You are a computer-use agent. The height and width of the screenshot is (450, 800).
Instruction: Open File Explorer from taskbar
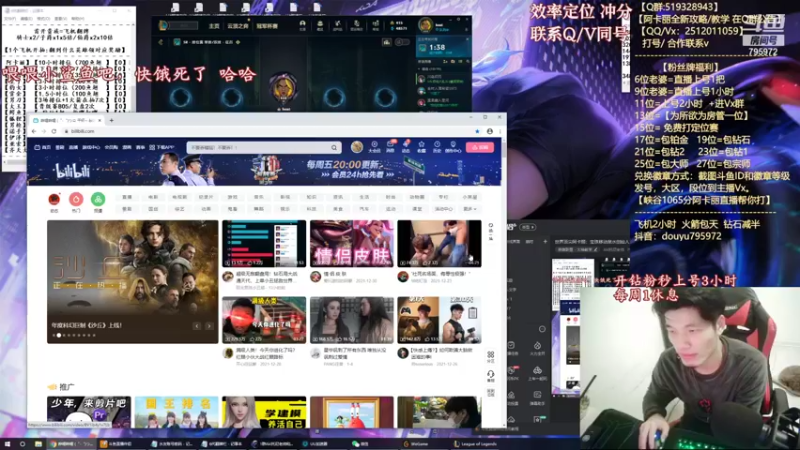click(38, 444)
